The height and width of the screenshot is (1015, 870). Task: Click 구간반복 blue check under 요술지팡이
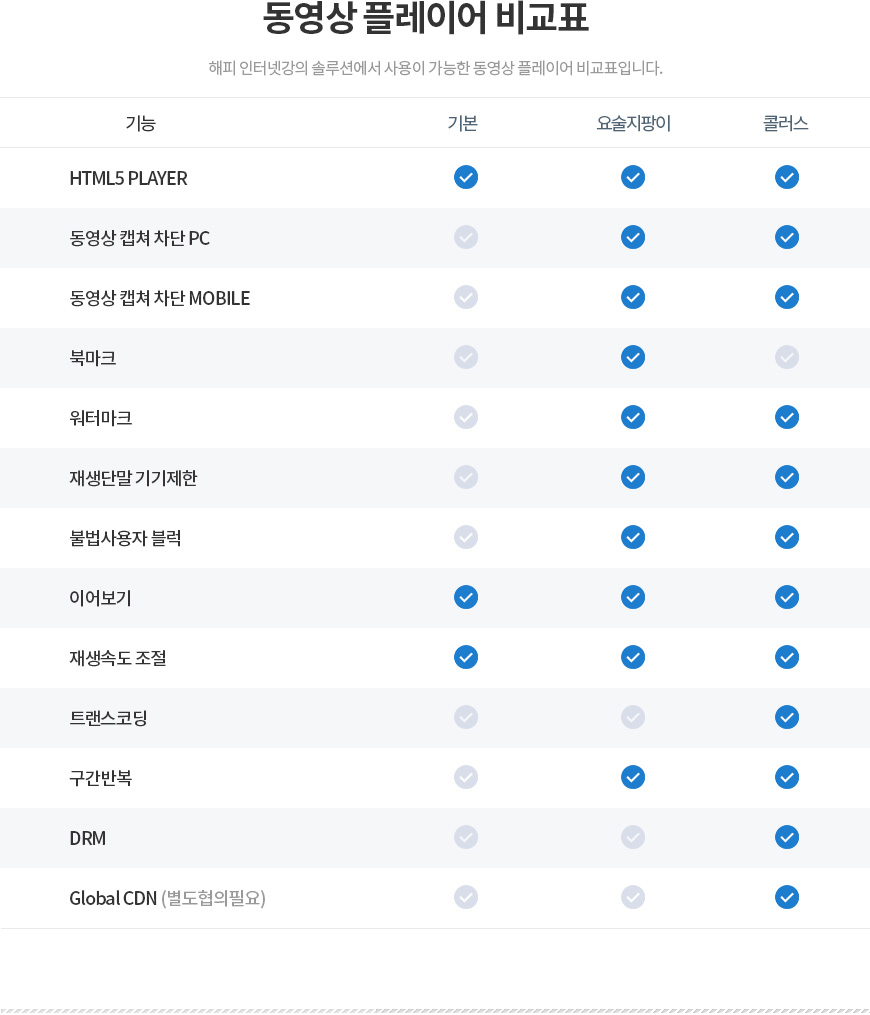tap(633, 777)
